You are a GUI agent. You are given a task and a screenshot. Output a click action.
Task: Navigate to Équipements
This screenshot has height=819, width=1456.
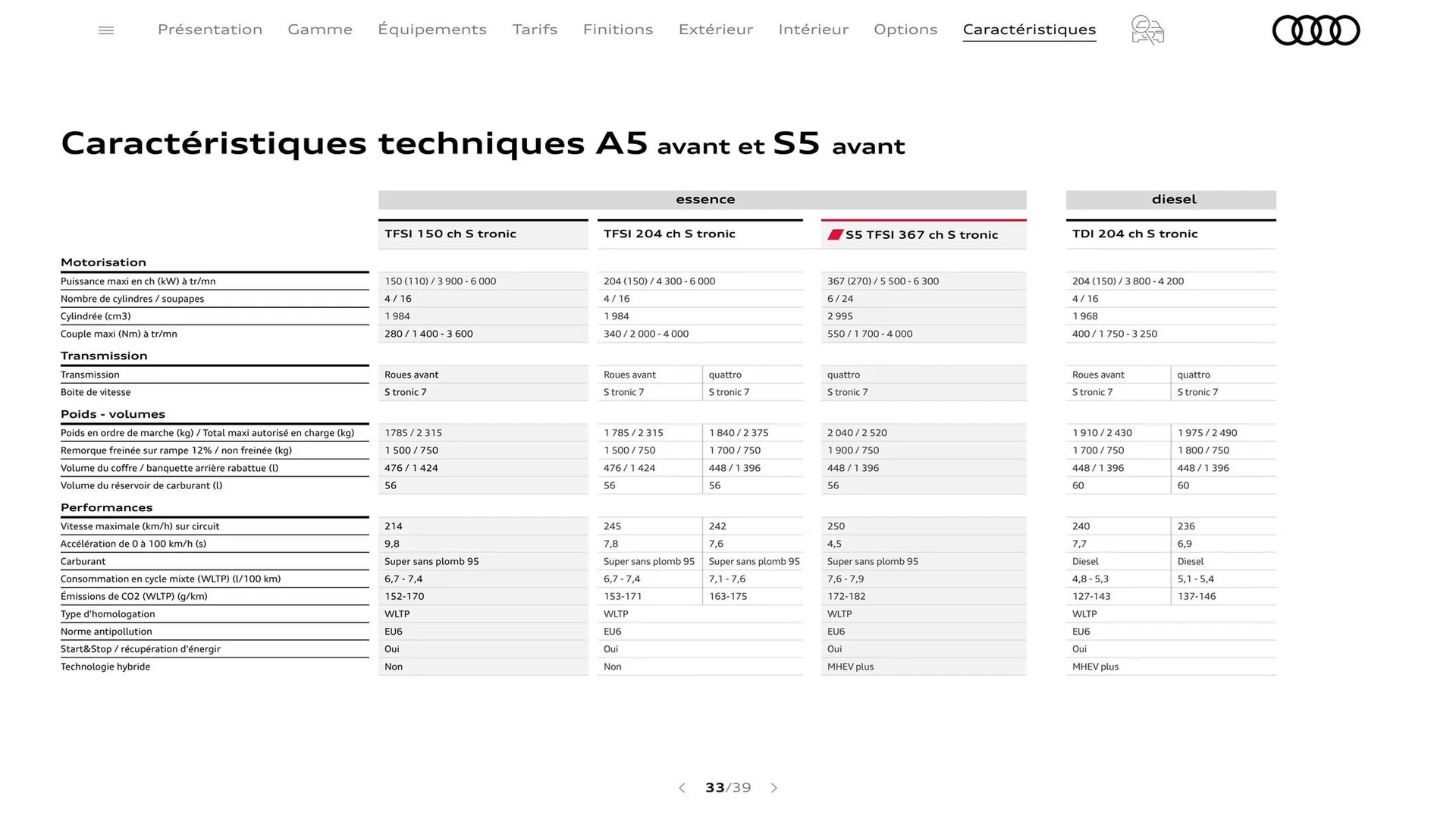(432, 30)
